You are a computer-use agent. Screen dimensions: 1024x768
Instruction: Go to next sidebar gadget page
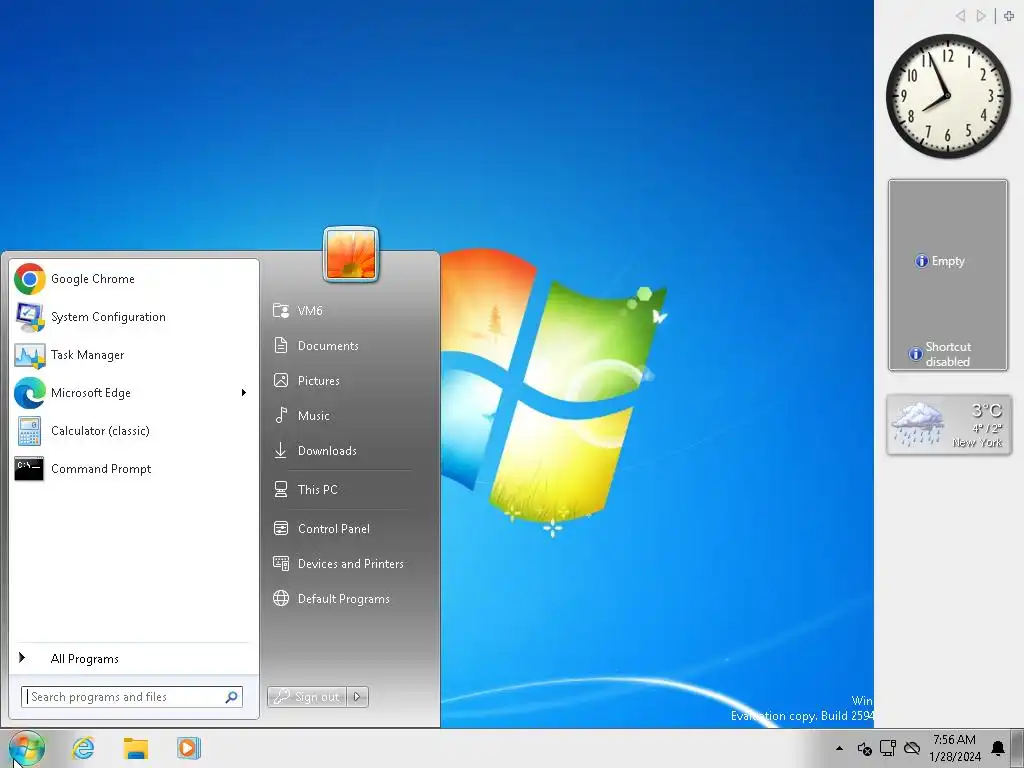pos(981,16)
